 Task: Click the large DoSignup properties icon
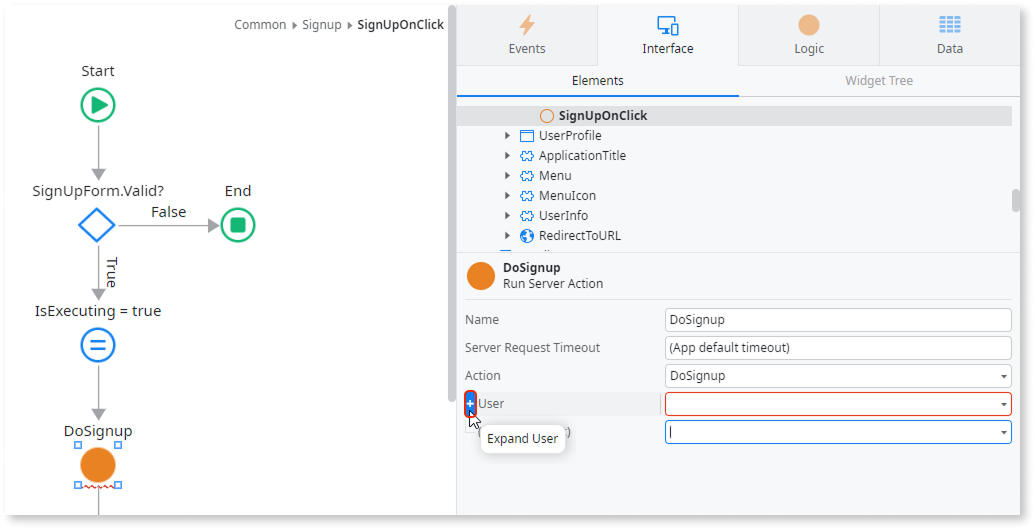481,276
